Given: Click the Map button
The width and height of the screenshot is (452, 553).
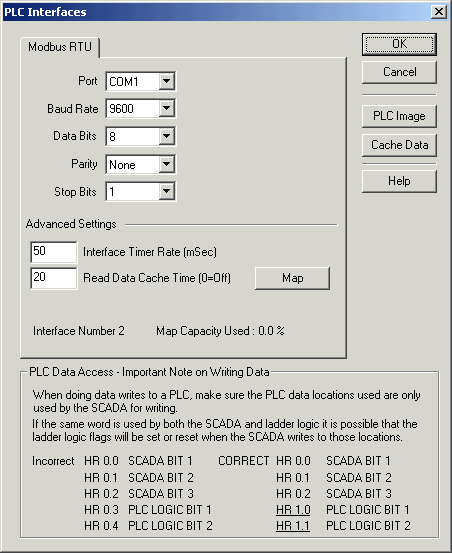Looking at the screenshot, I should pyautogui.click(x=292, y=278).
